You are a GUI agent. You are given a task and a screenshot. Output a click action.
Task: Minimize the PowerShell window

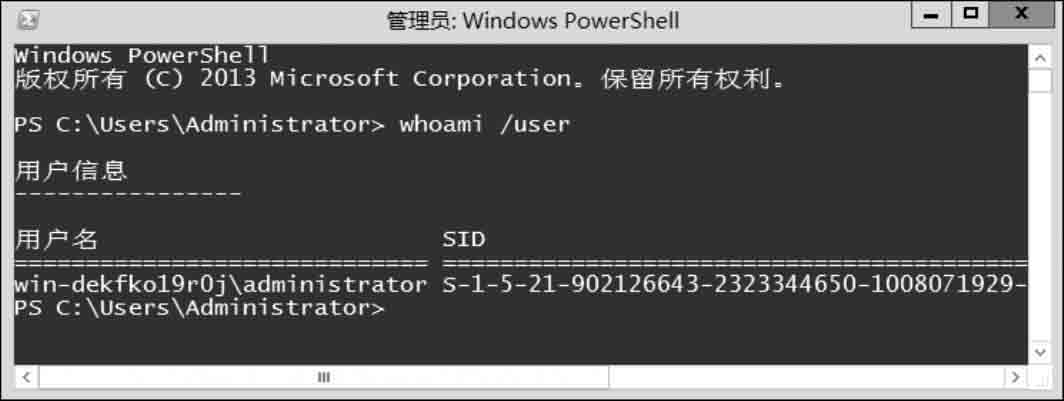tap(932, 15)
